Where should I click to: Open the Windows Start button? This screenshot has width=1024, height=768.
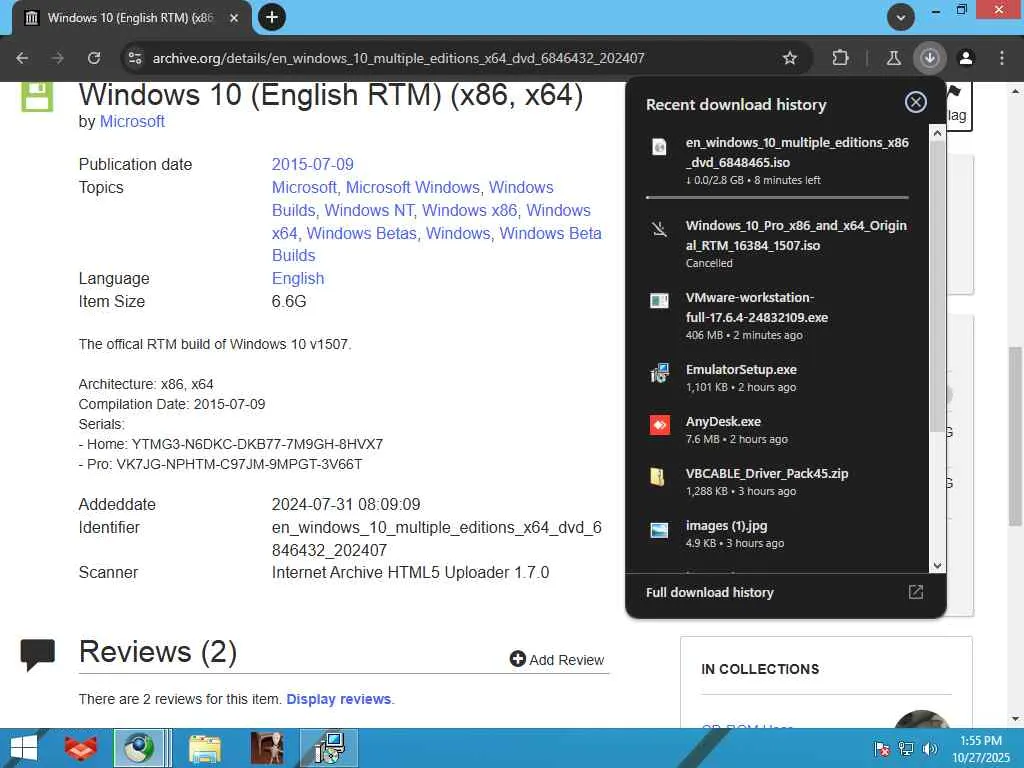coord(24,748)
